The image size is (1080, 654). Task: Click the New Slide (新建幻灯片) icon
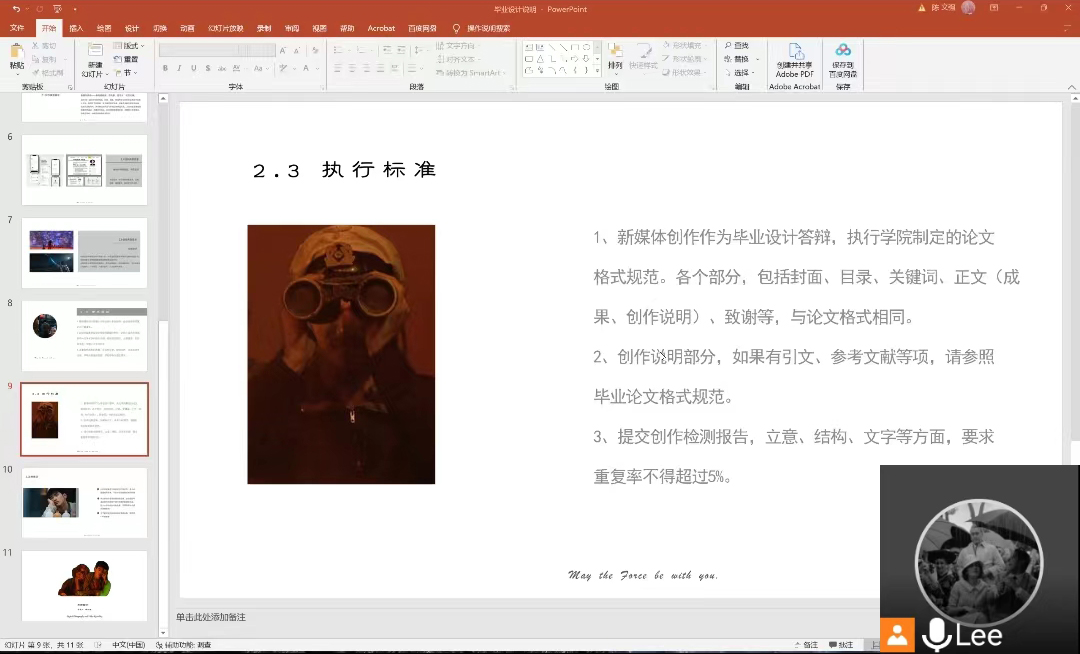tap(94, 54)
